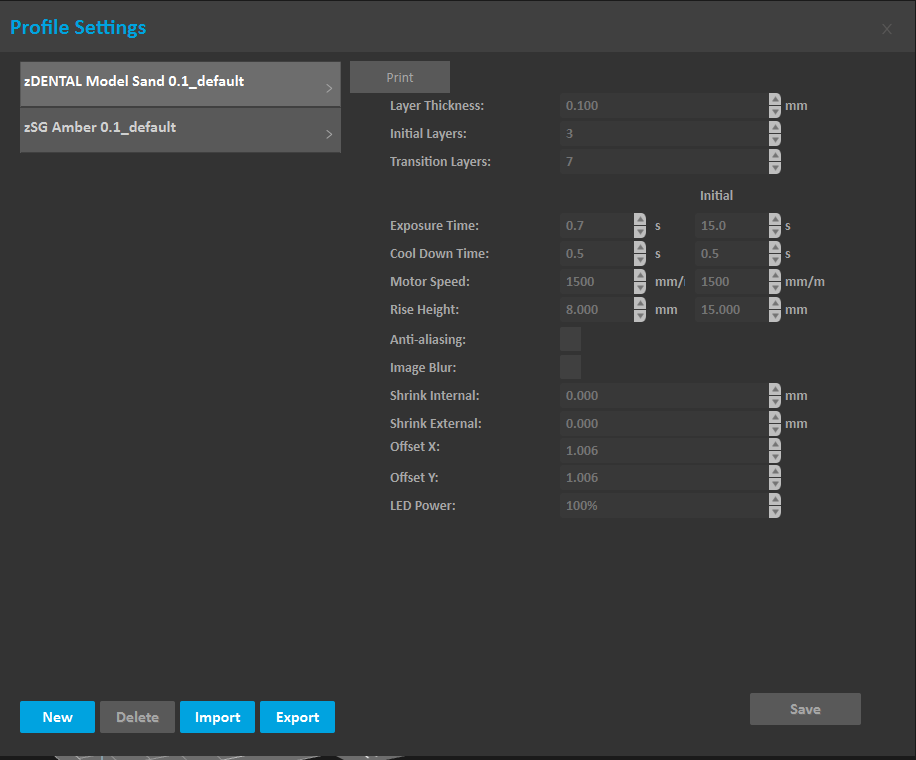This screenshot has height=760, width=916.
Task: Create a New profile
Action: 57,717
